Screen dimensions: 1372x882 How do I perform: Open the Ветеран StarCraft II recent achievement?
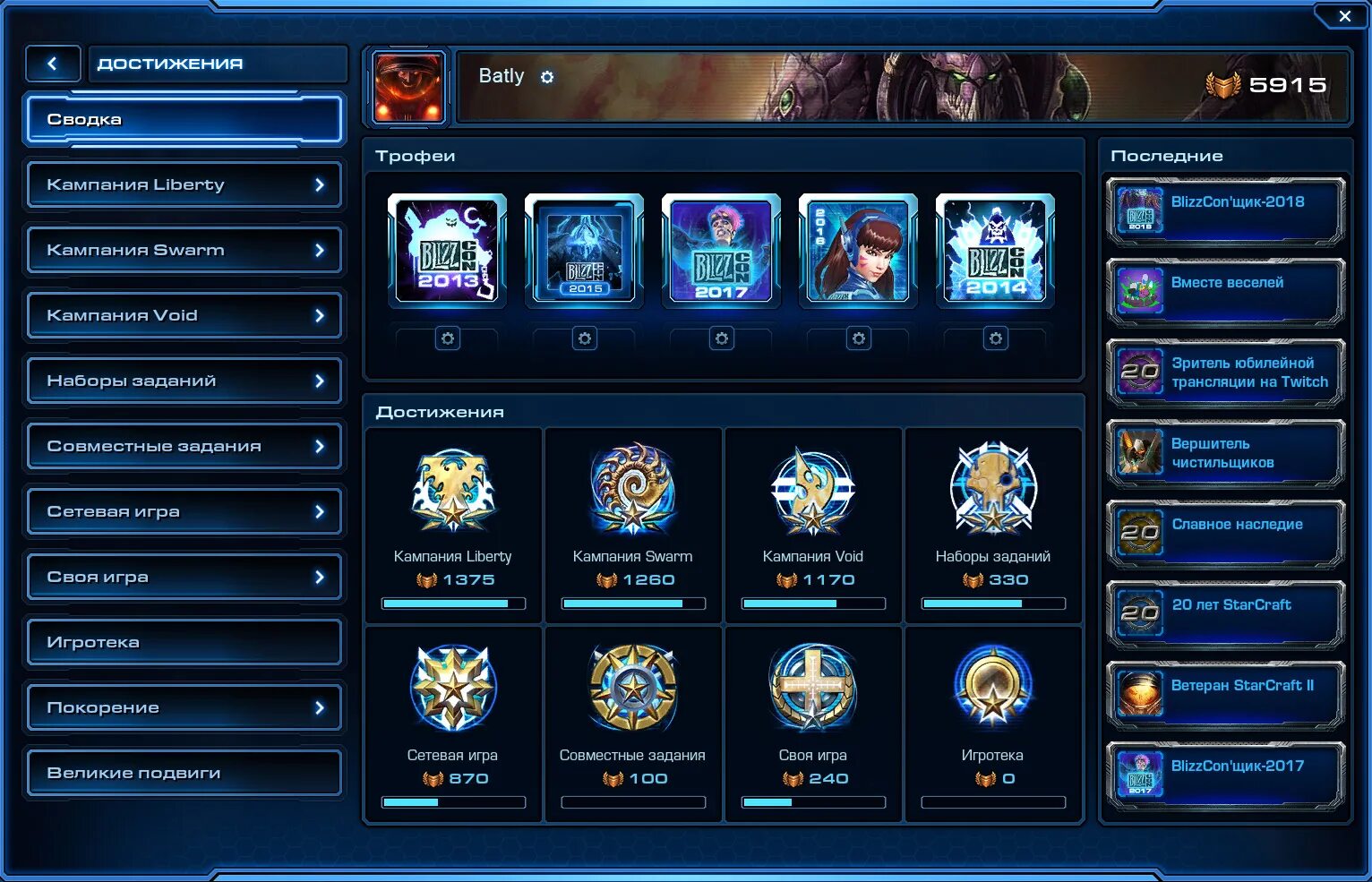click(x=1226, y=695)
